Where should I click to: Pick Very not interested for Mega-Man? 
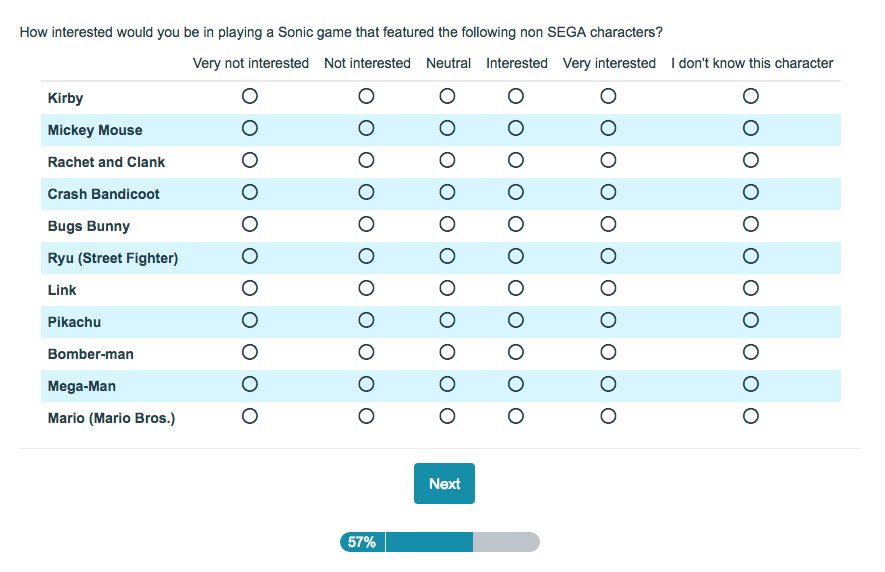click(250, 384)
